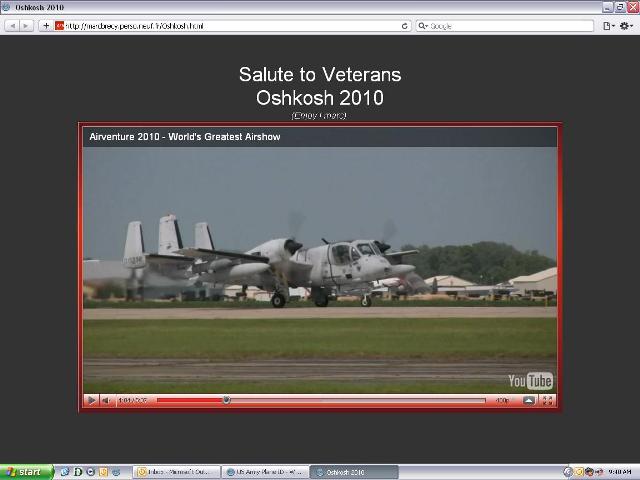Screen dimensions: 640x480
Task: Play the Airventure 2010 video
Action: (x=91, y=400)
